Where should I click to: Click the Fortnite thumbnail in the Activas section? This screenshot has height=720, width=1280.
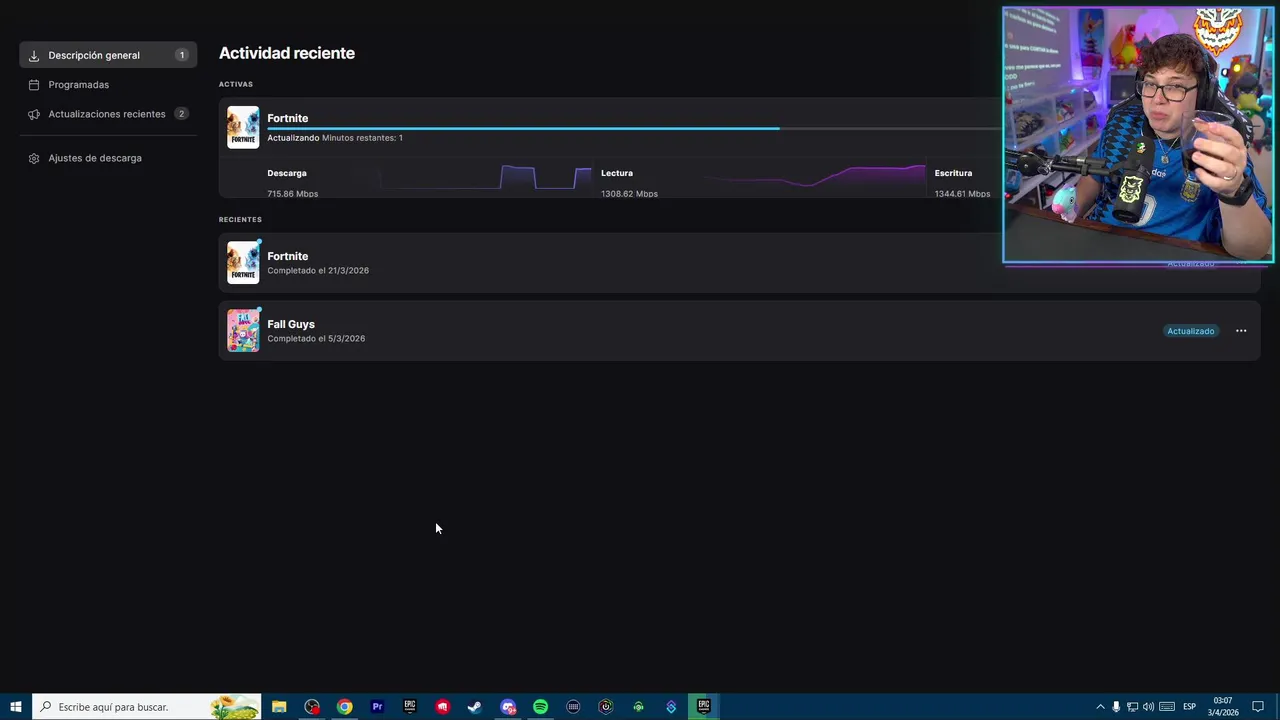click(243, 127)
